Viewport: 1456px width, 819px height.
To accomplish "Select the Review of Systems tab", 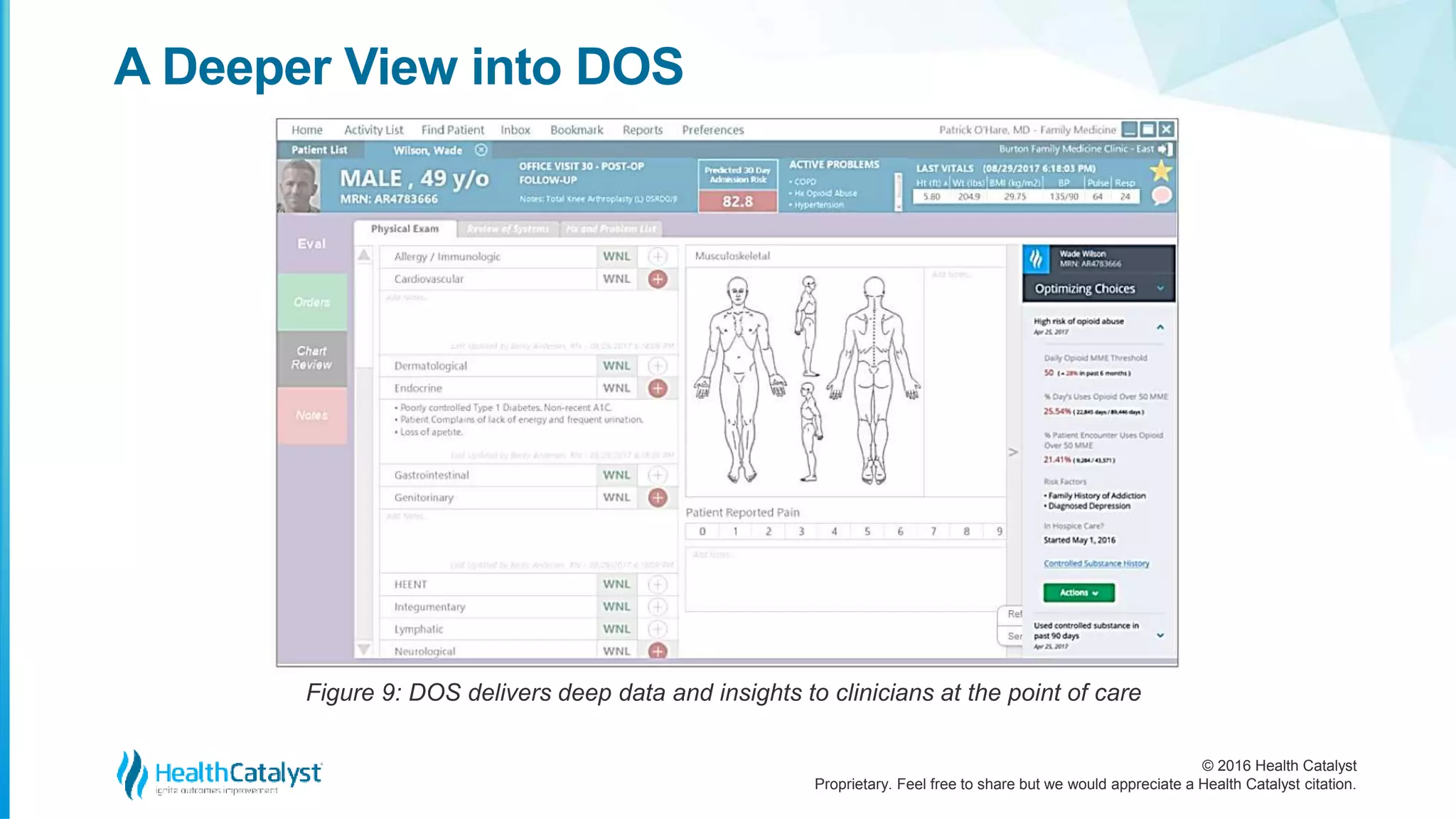I will (x=508, y=229).
